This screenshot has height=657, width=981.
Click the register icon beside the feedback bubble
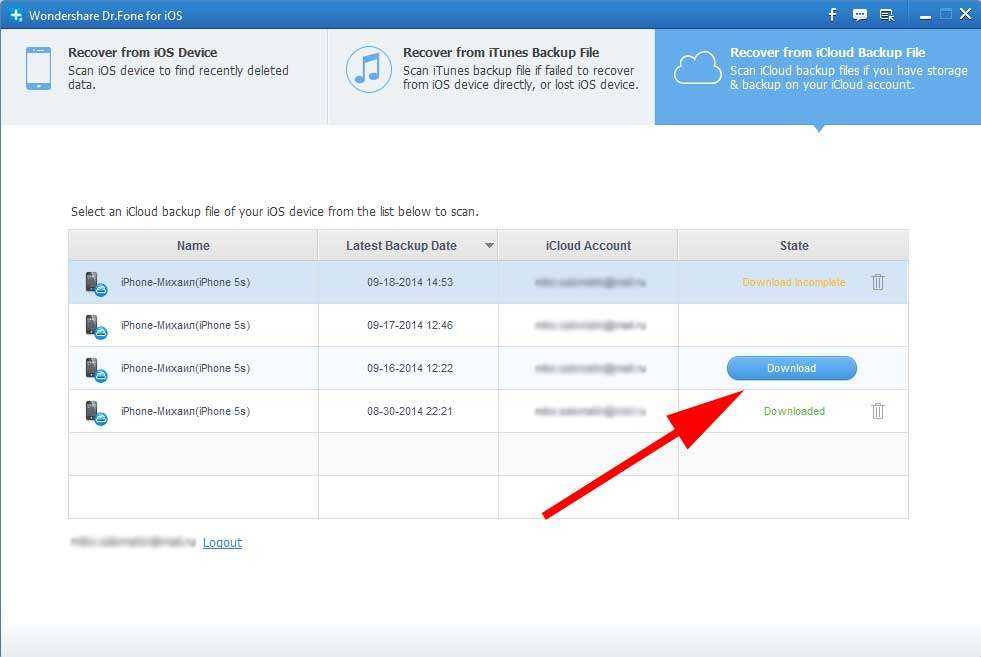[886, 15]
